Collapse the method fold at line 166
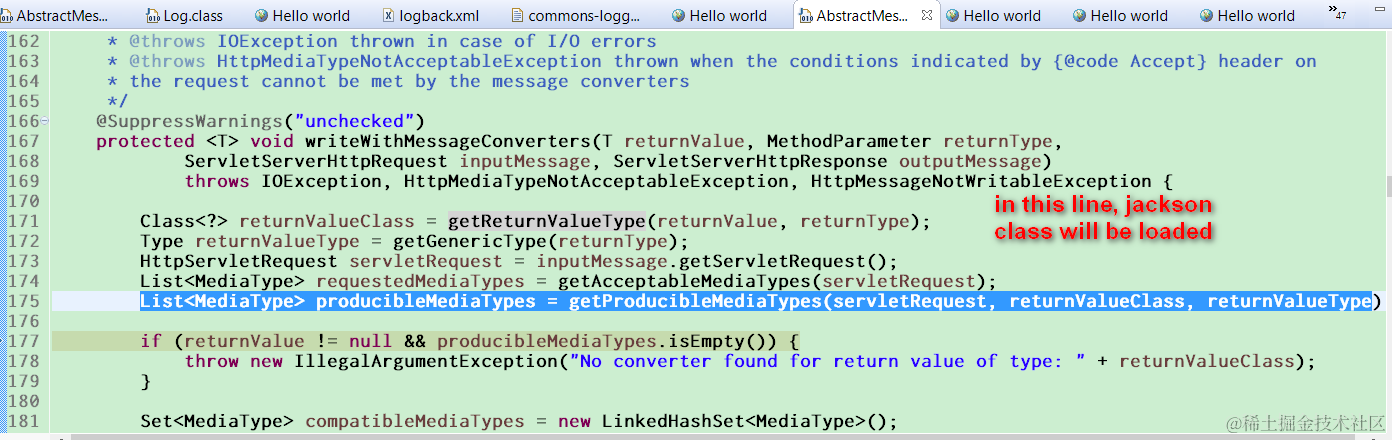Image resolution: width=1392 pixels, height=440 pixels. [x=44, y=122]
